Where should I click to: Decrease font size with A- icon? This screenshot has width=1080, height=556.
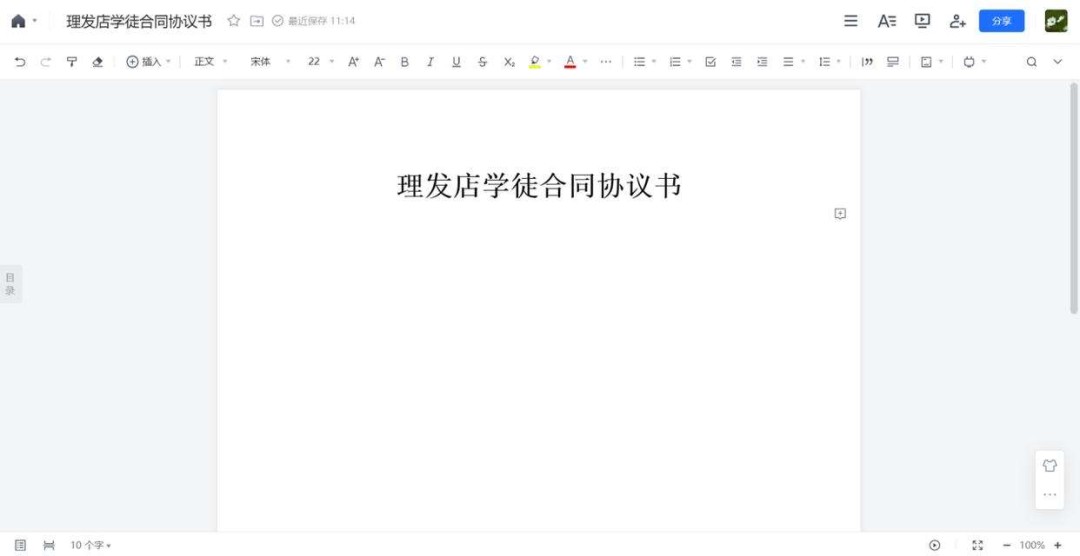click(380, 62)
